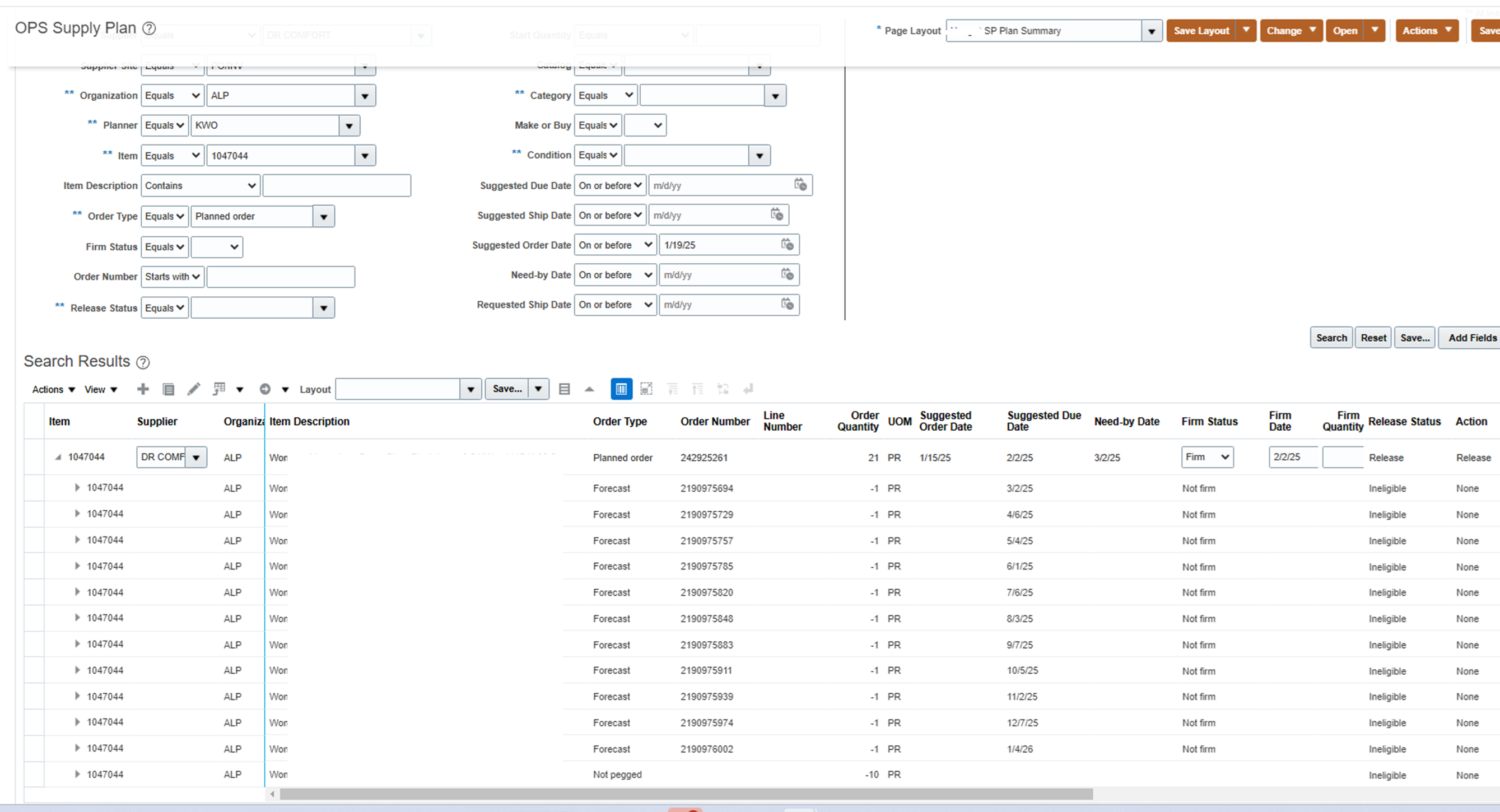1500x812 pixels.
Task: Expand the row with order number 2190975729
Action: point(77,514)
